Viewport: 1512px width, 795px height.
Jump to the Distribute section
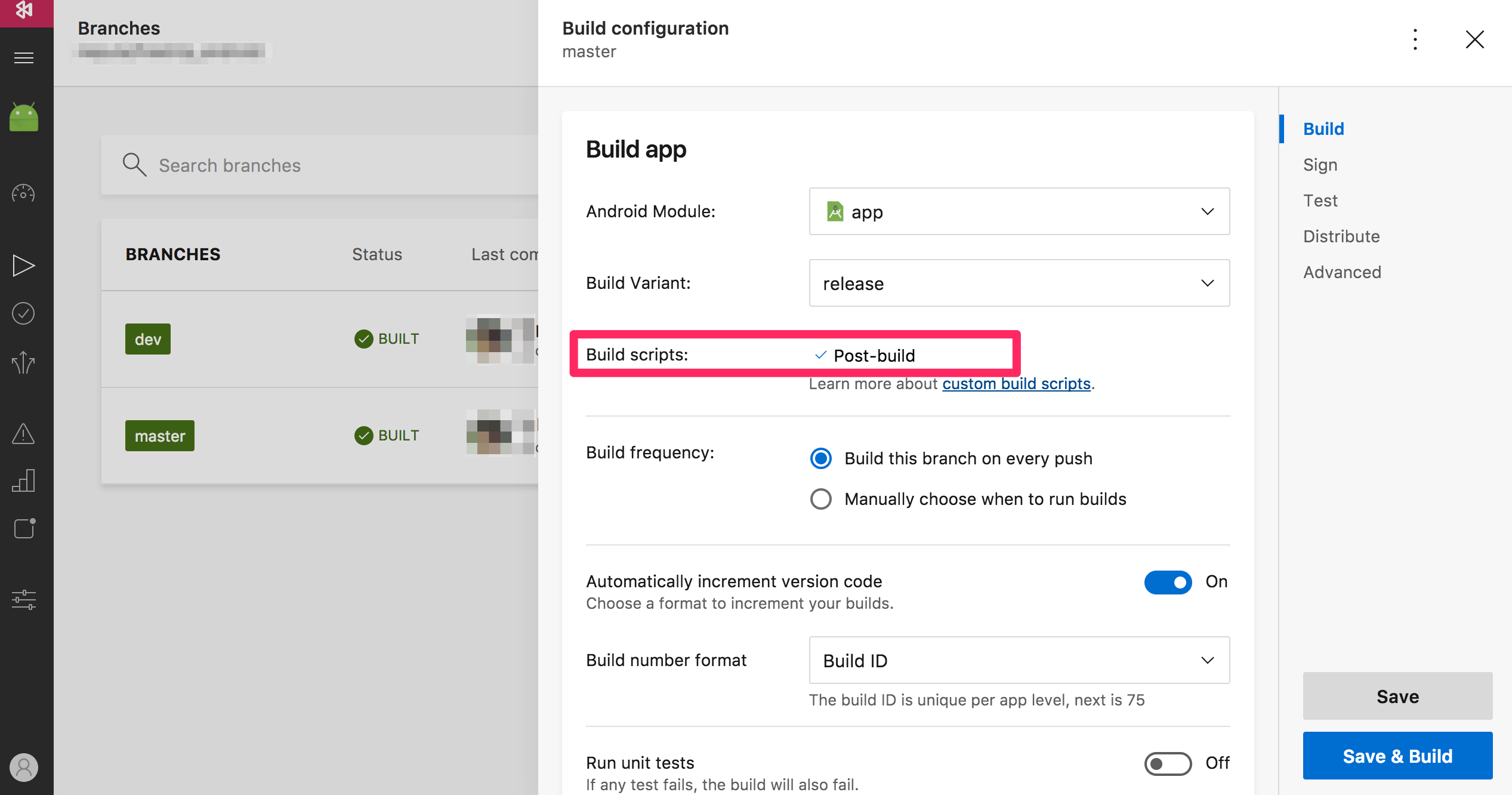click(1341, 236)
